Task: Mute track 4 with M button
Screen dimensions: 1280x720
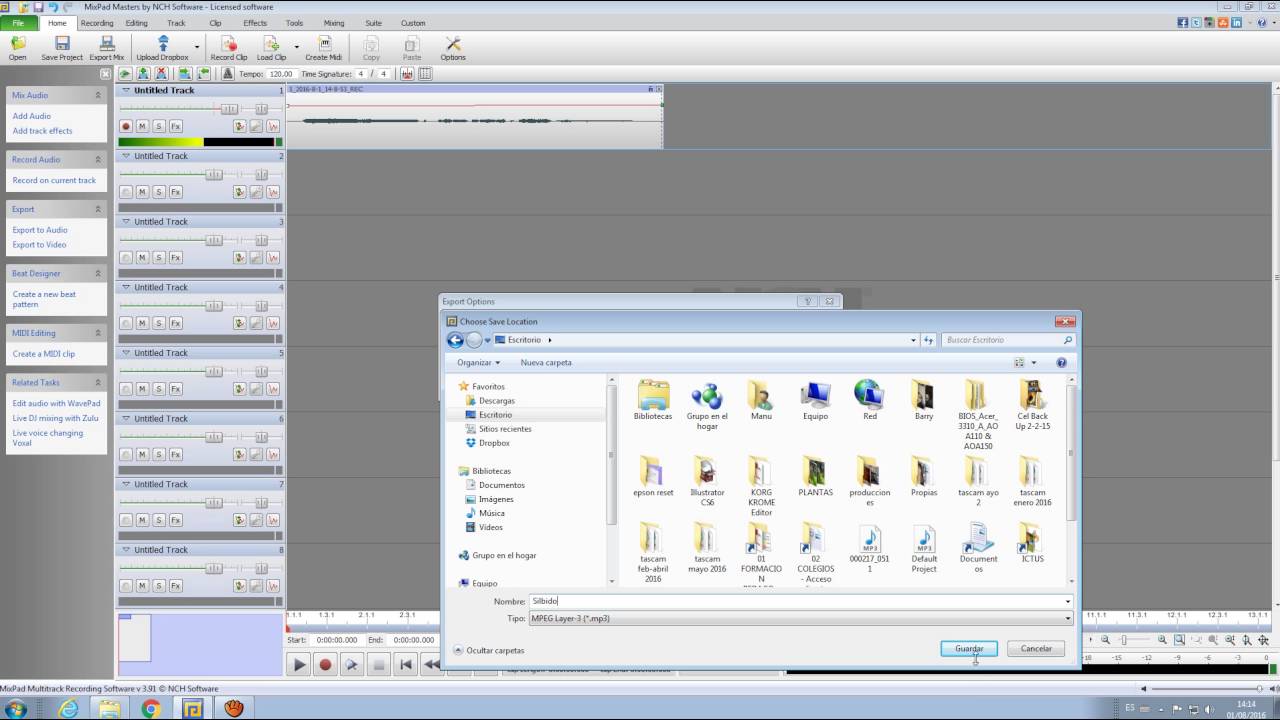Action: click(x=142, y=323)
